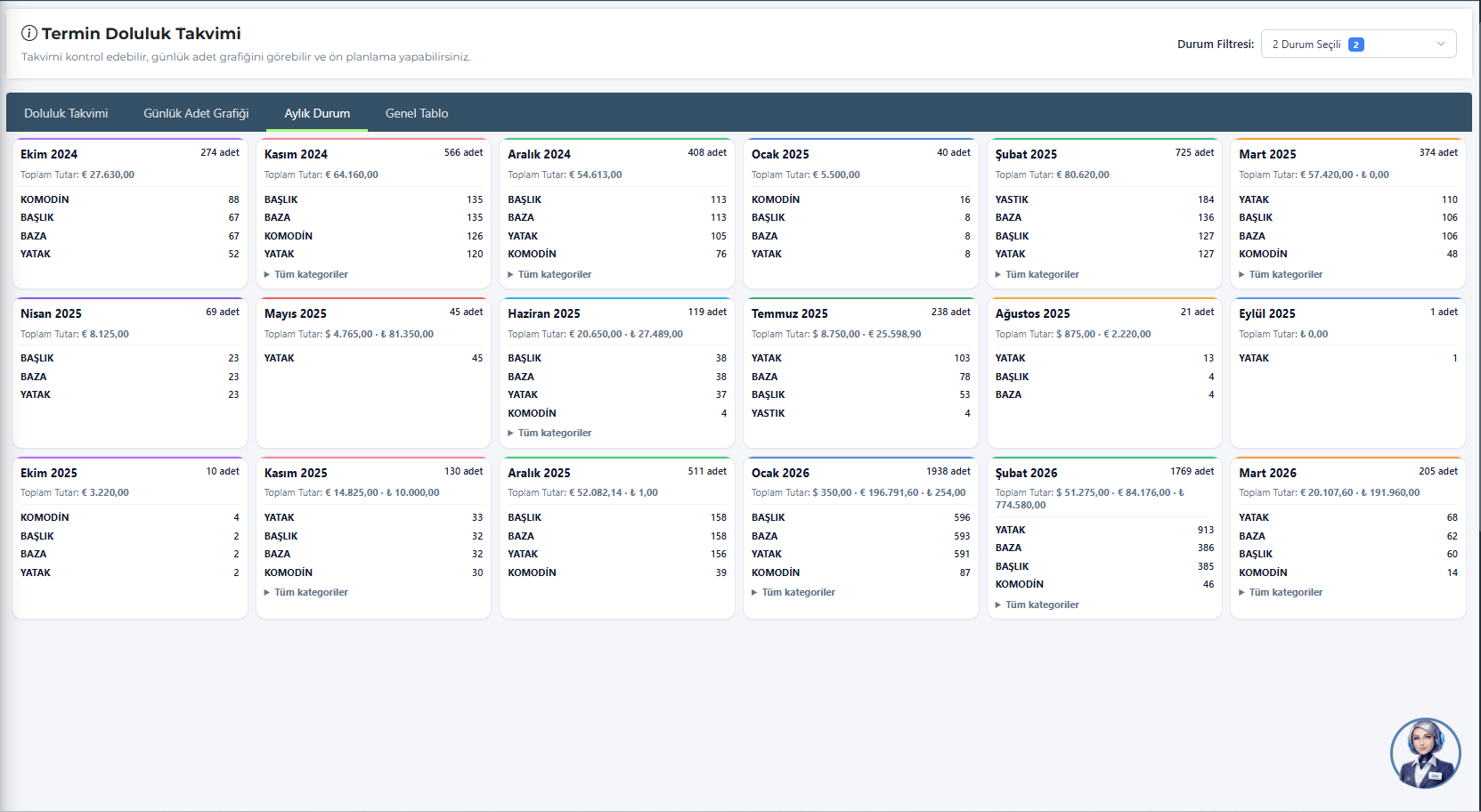Screen dimensions: 1481x812
Task: Click the chevron arrow in the status filter
Action: [x=1440, y=45]
